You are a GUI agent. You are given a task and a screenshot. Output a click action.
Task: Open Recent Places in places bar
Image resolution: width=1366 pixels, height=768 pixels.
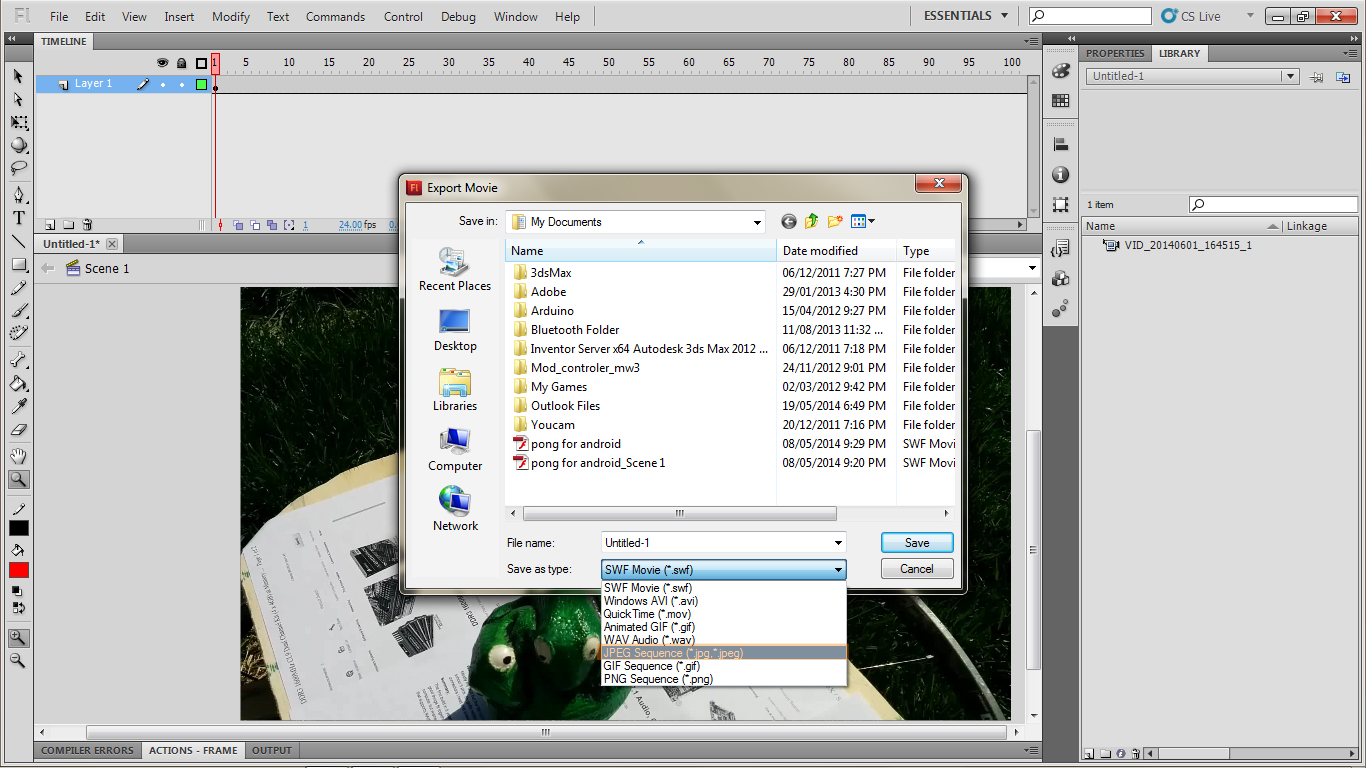[x=455, y=270]
